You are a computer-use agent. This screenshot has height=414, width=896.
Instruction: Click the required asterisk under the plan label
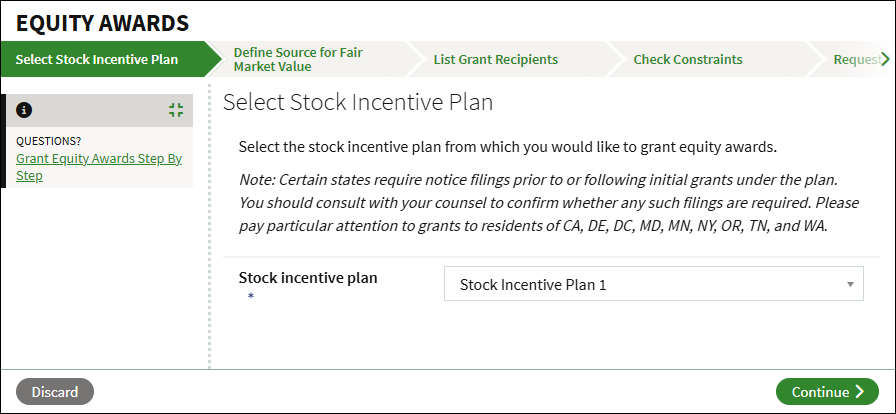(250, 296)
